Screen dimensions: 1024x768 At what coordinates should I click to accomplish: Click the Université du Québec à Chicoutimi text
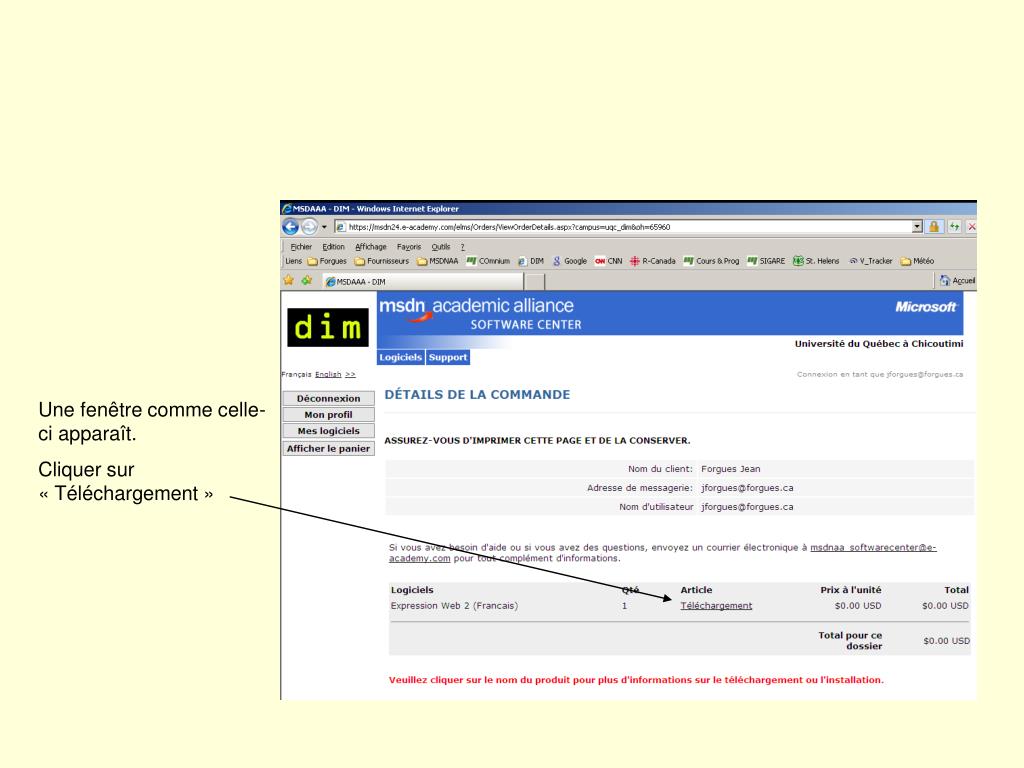(x=878, y=344)
